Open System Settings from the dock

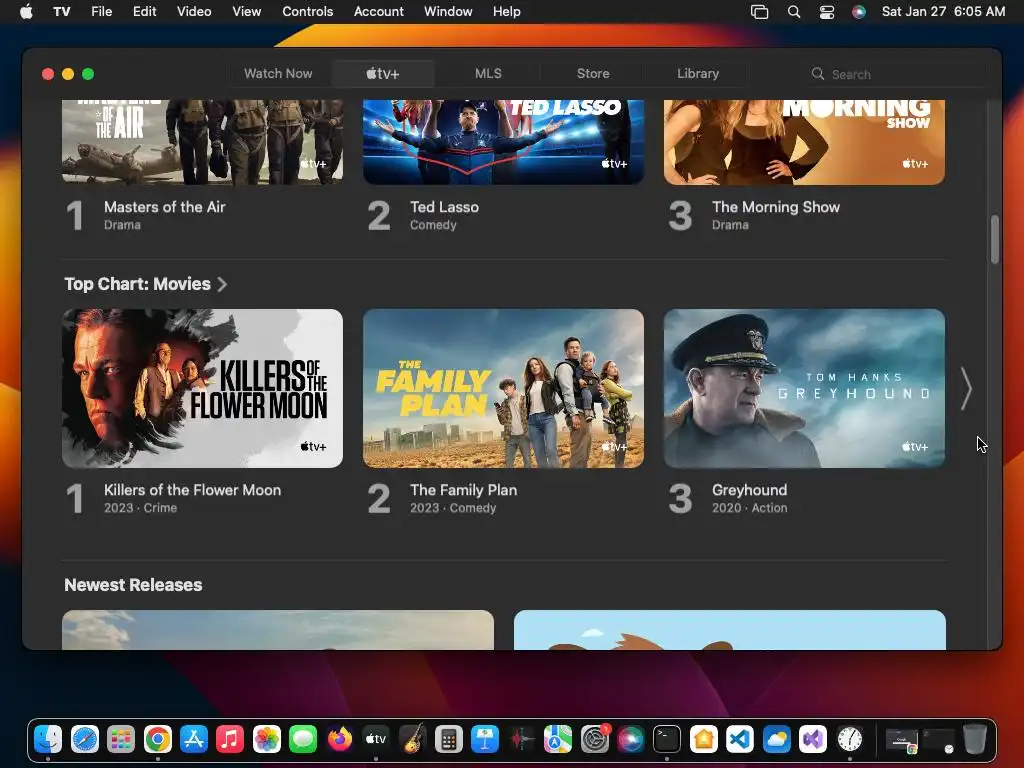tap(594, 739)
